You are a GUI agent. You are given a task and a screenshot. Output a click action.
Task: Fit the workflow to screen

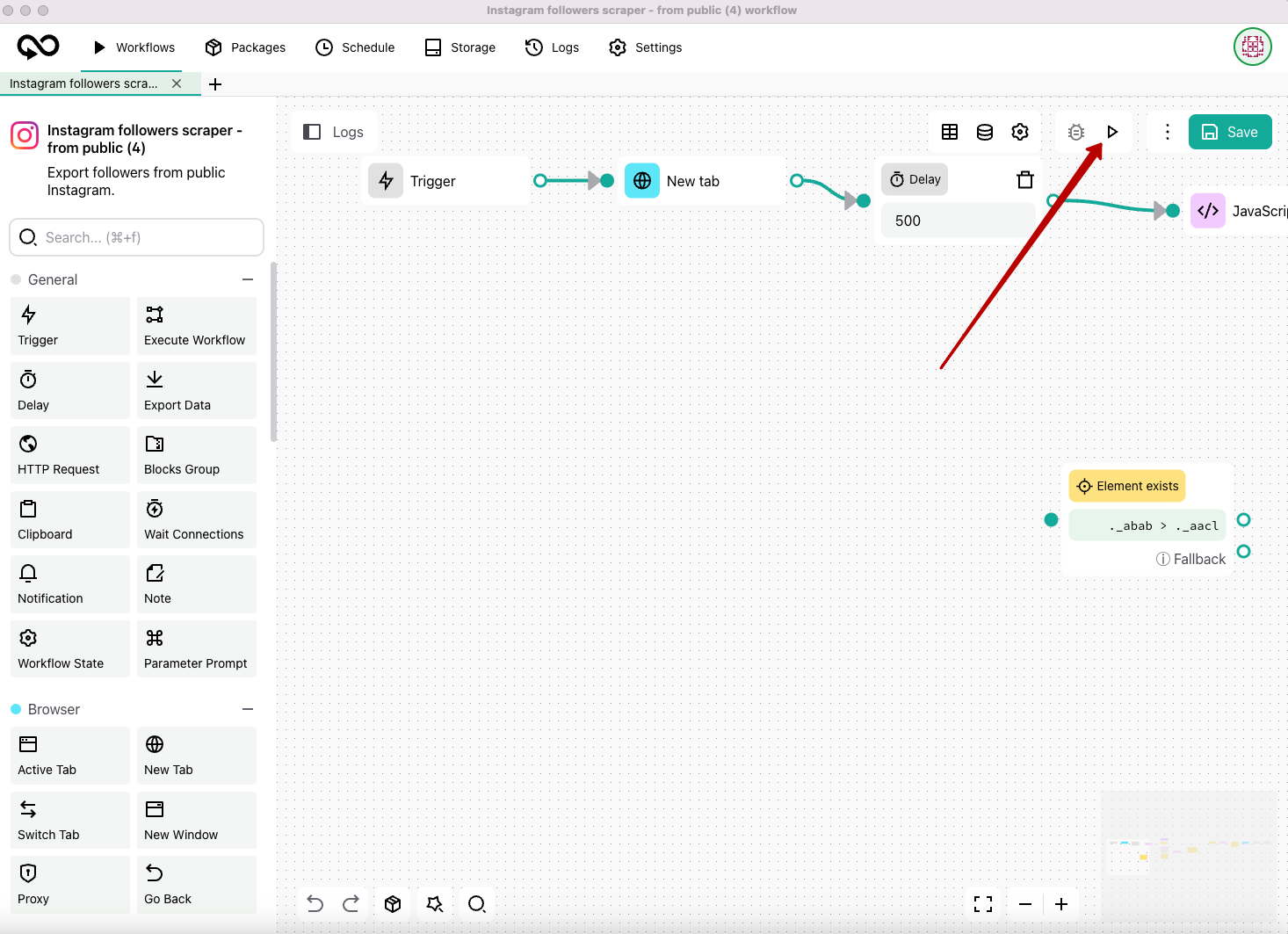[983, 904]
